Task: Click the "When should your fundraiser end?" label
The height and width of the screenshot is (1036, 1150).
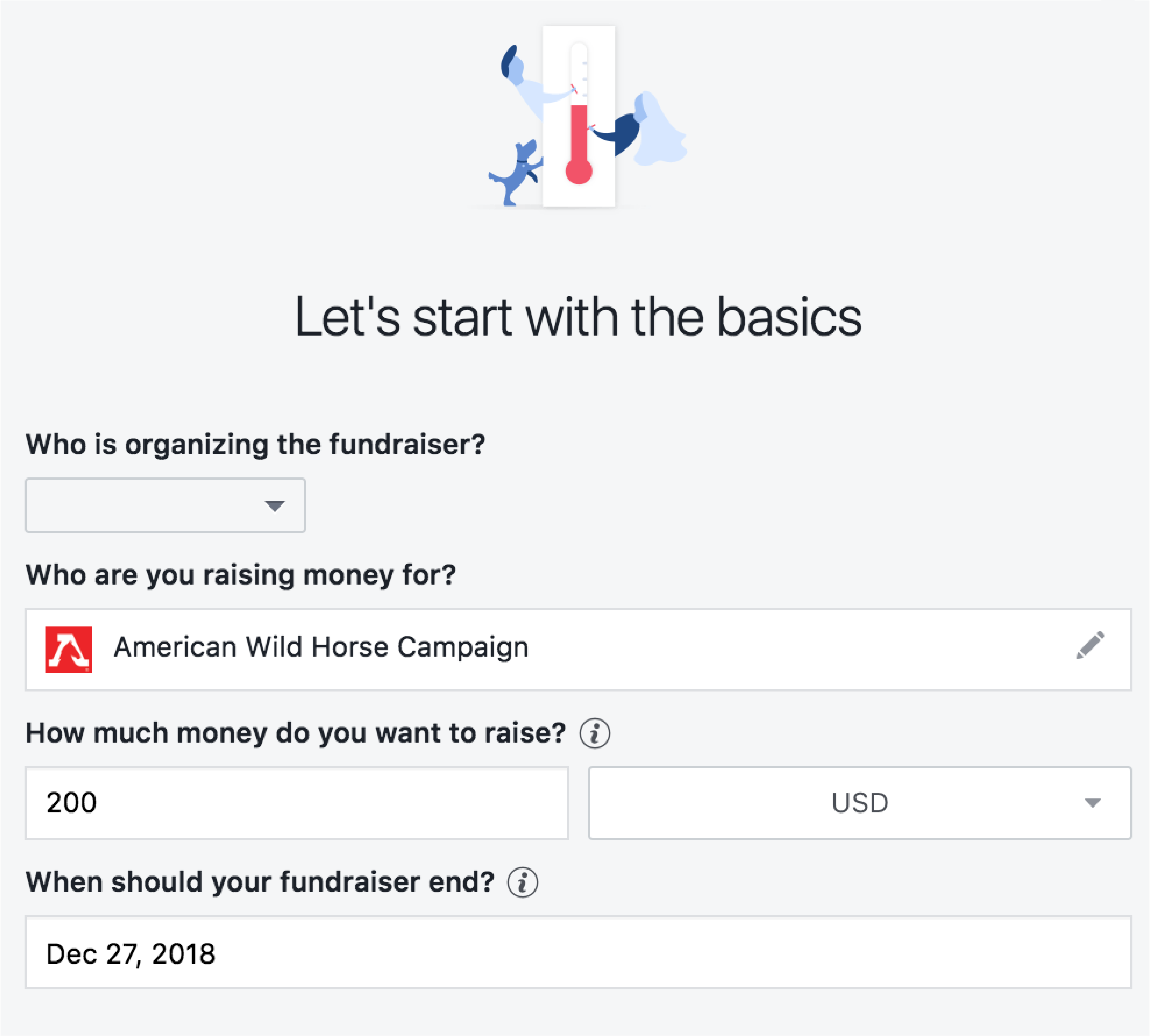Action: (x=260, y=882)
